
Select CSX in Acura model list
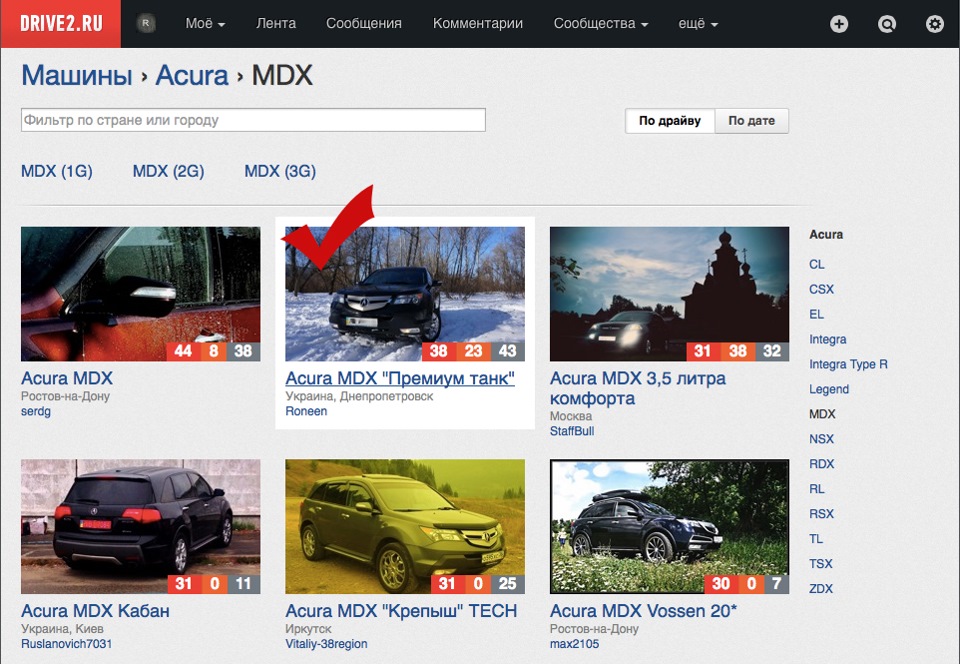pos(821,289)
